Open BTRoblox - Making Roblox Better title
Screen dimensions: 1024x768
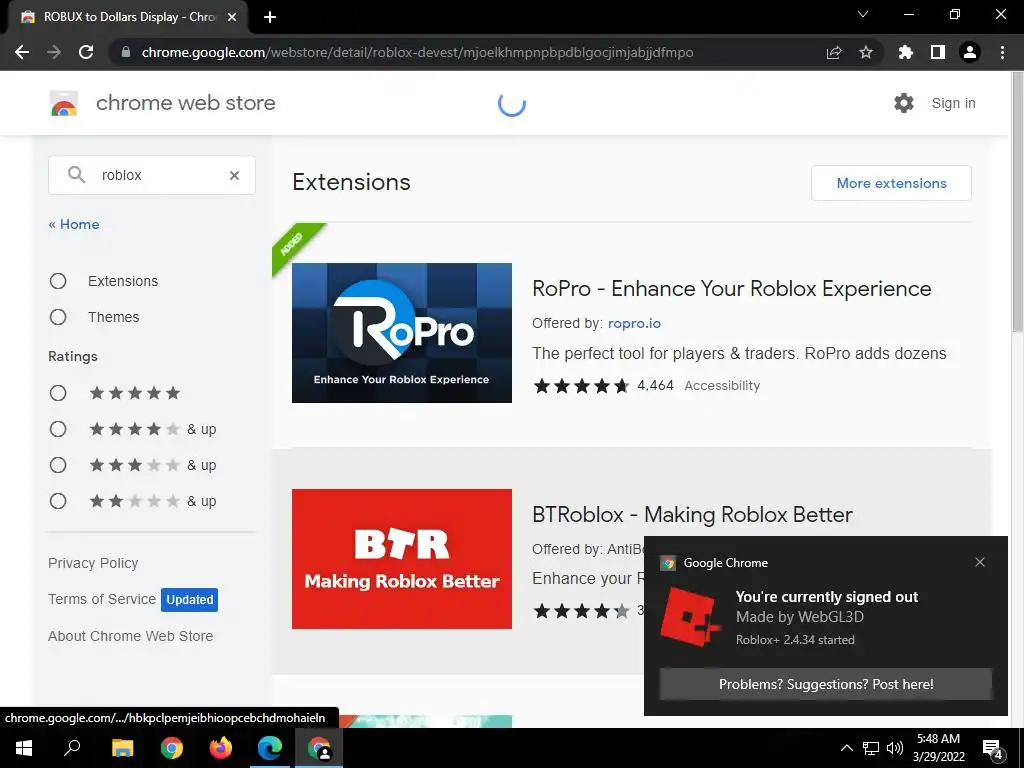pos(692,515)
